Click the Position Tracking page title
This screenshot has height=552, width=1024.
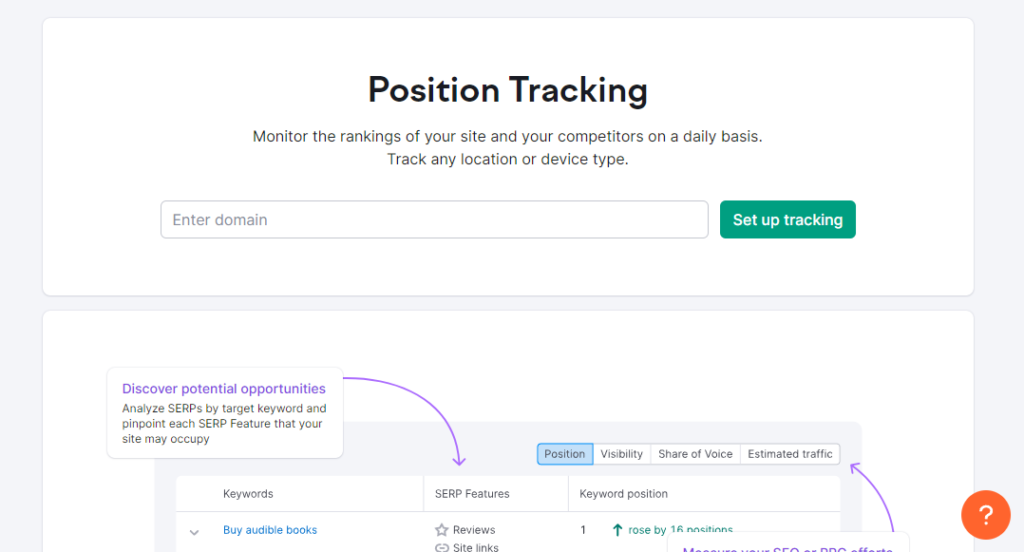pyautogui.click(x=507, y=90)
